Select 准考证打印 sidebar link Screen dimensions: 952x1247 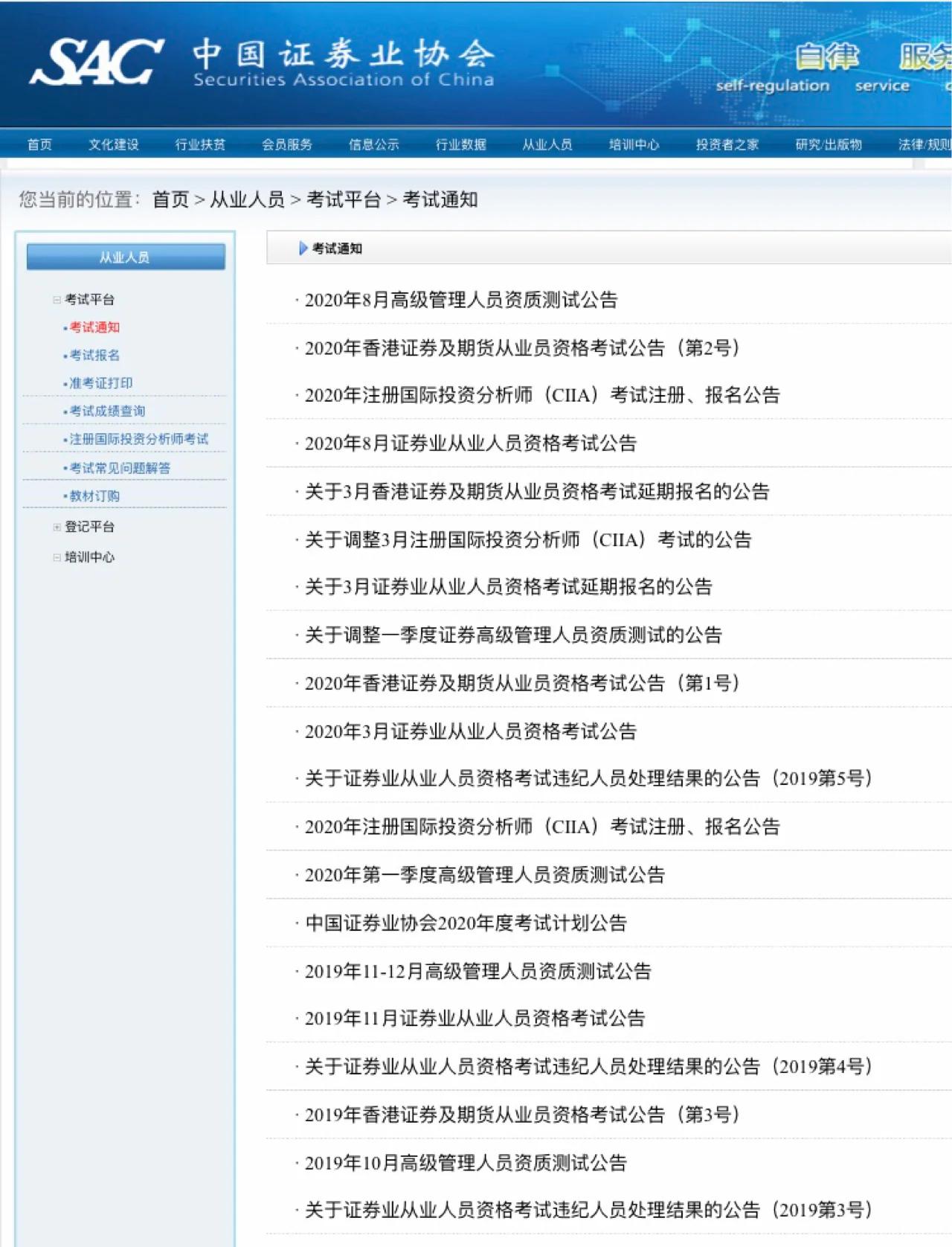point(100,383)
